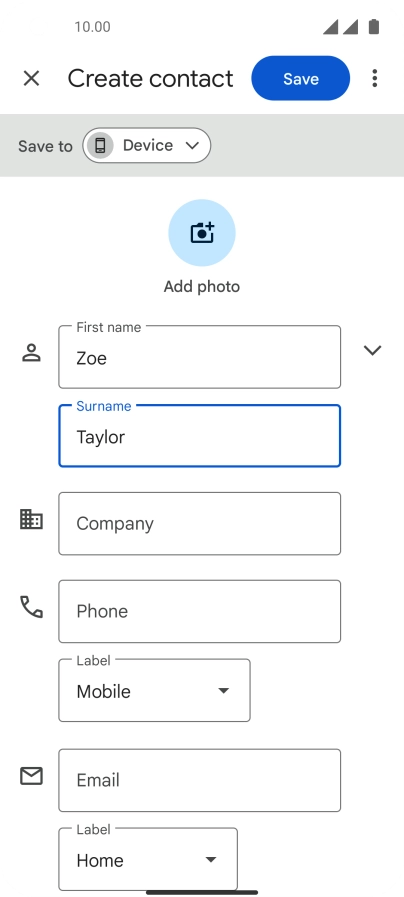This screenshot has height=897, width=404.
Task: Expand name fields with the chevron arrow
Action: point(373,350)
